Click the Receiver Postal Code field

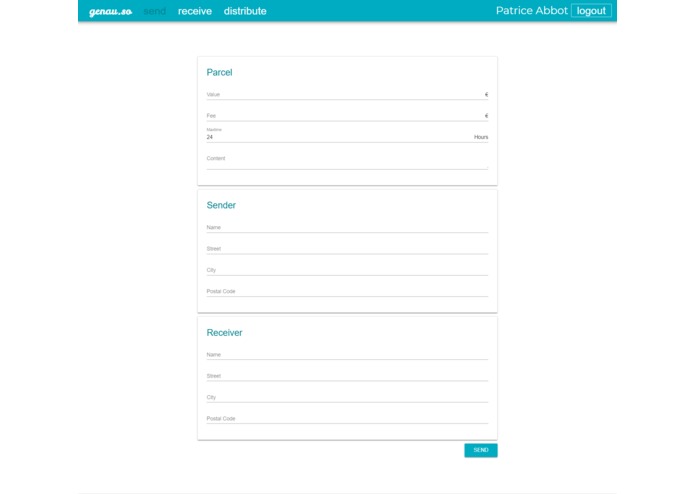tap(347, 418)
